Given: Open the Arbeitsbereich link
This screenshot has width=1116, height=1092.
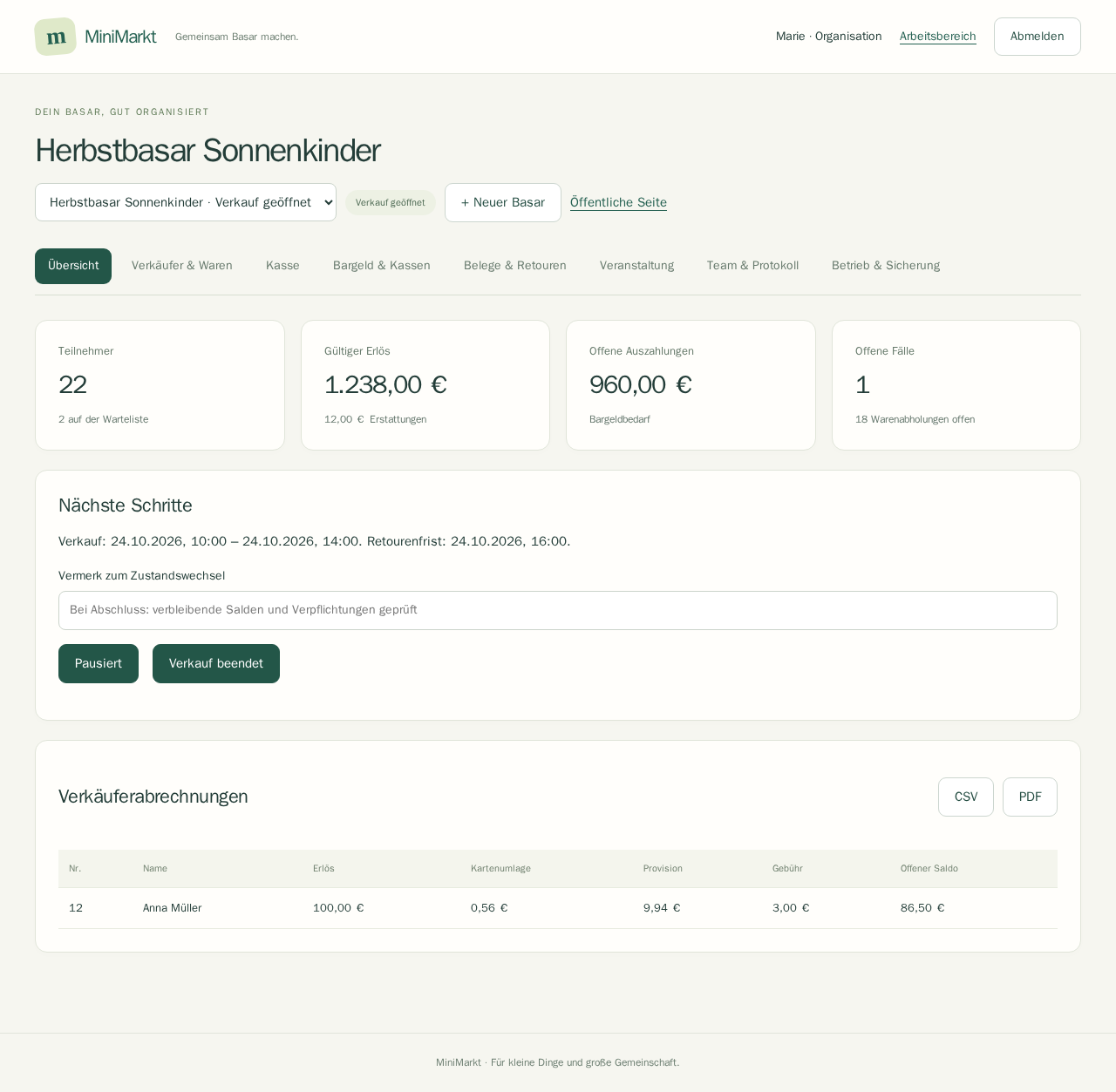Looking at the screenshot, I should (x=938, y=37).
